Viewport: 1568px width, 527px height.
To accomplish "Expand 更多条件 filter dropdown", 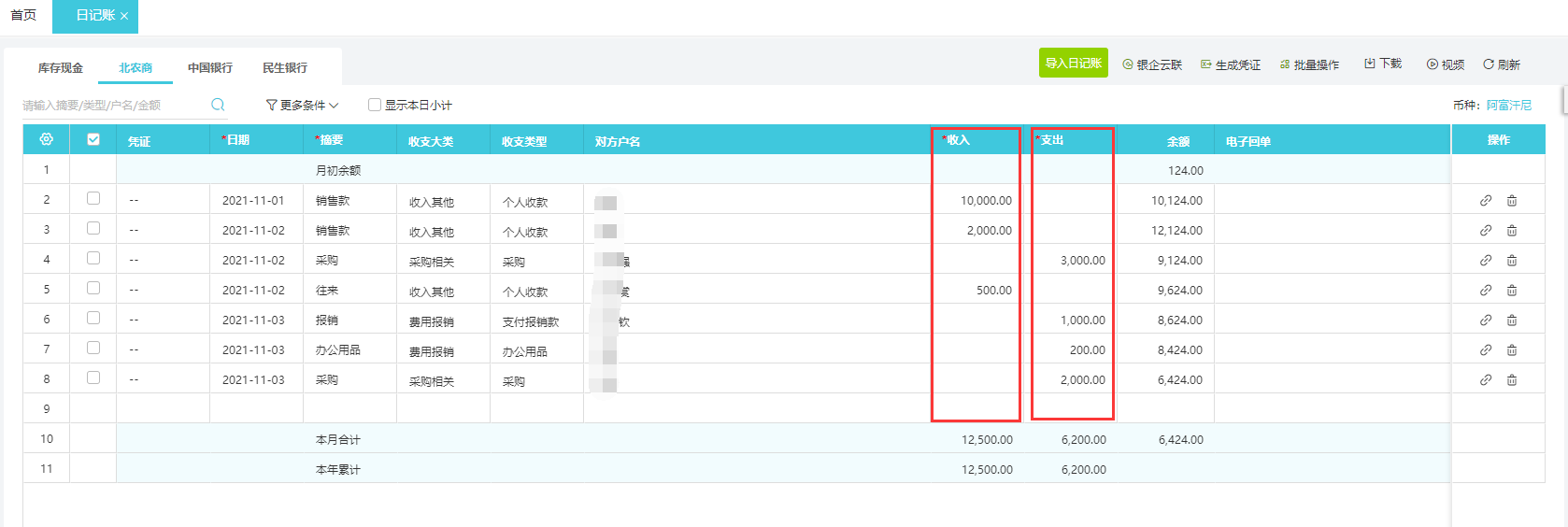I will pyautogui.click(x=302, y=105).
